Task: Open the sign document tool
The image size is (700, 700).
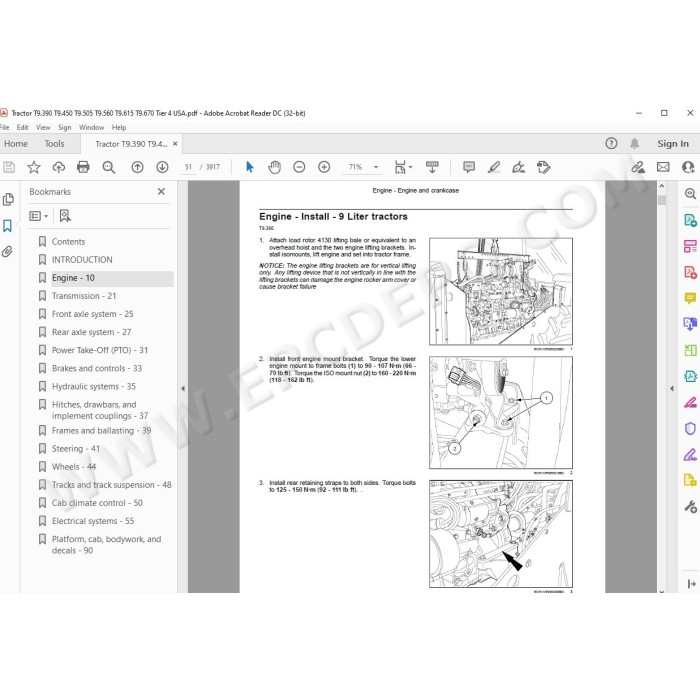Action: point(518,167)
